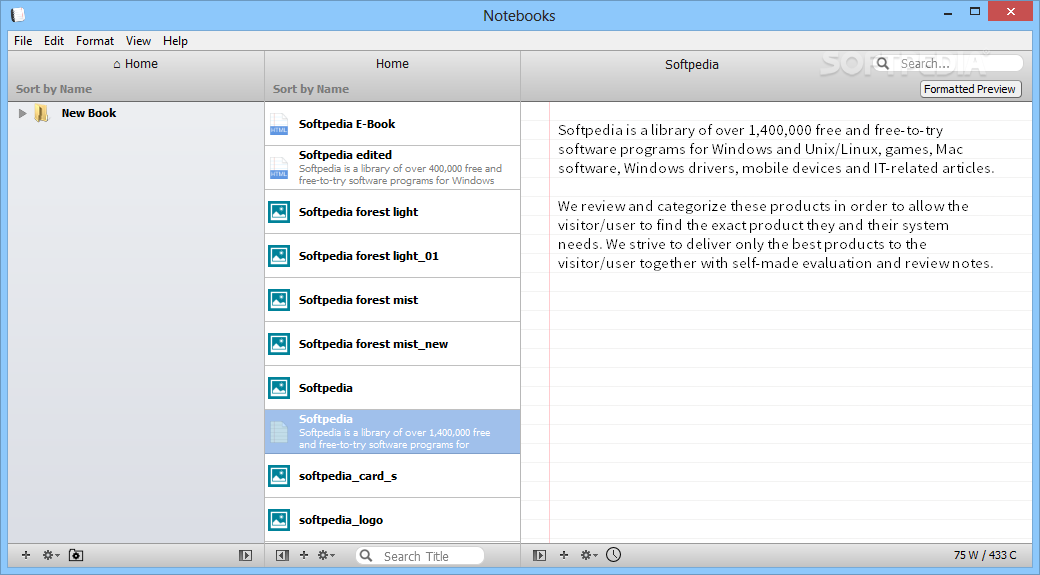Viewport: 1040px width, 575px height.
Task: Click Sort by Name in middle panel
Action: pos(310,89)
